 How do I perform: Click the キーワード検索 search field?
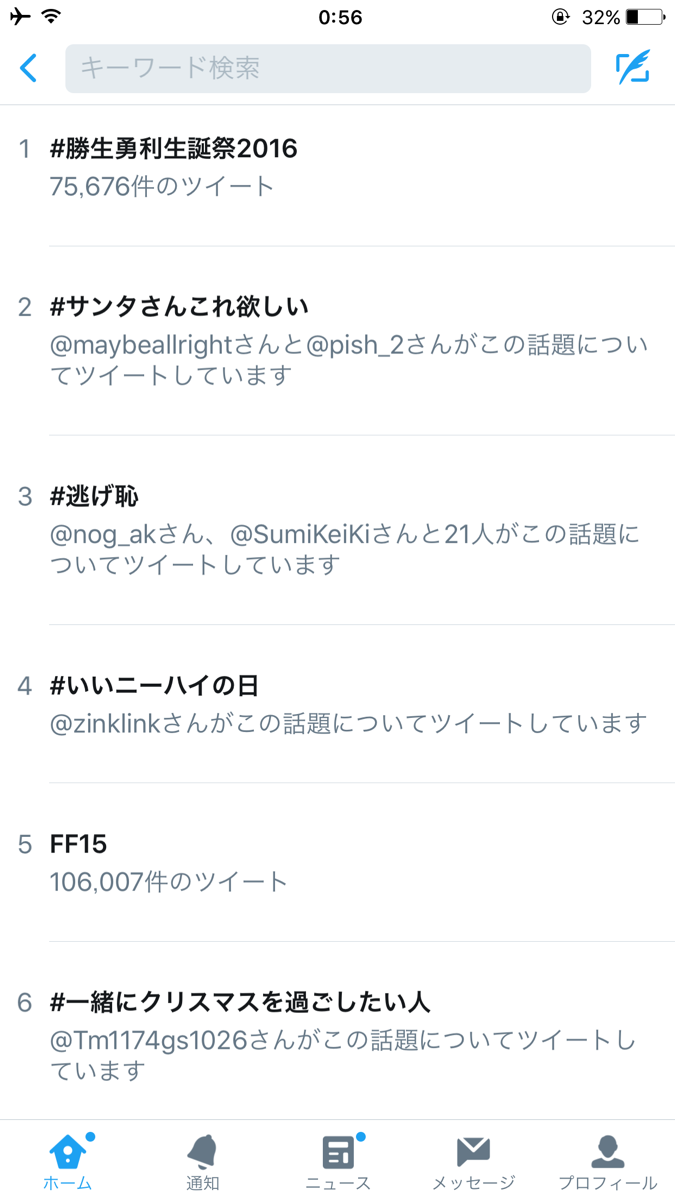tap(327, 68)
